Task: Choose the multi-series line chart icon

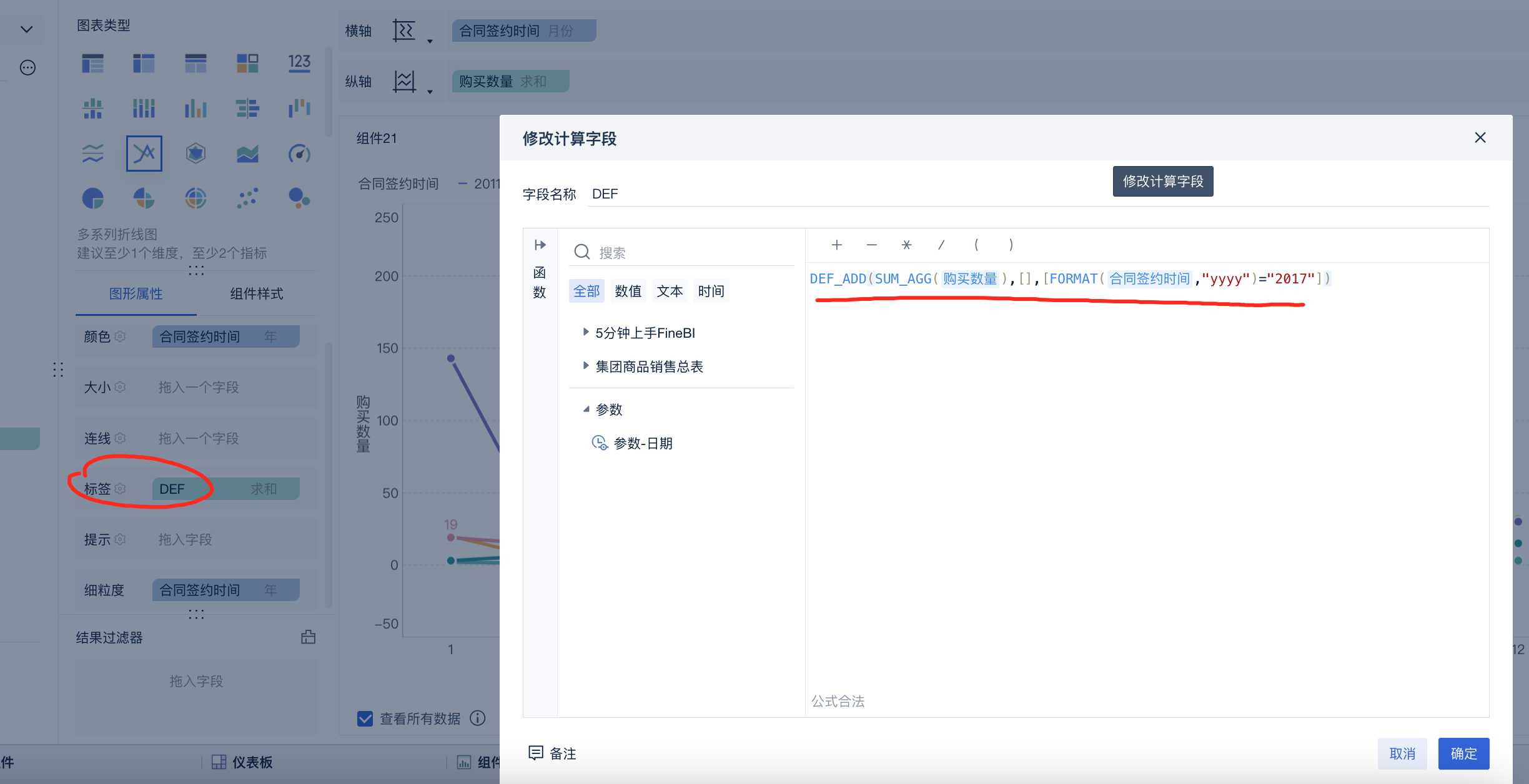Action: tap(144, 153)
